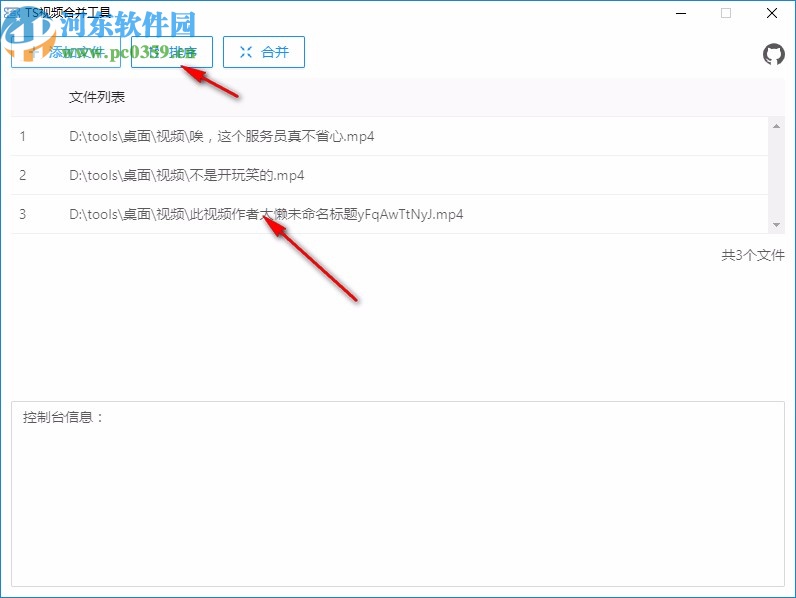796x598 pixels.
Task: Click the file list scrollbar down arrow
Action: 776,224
